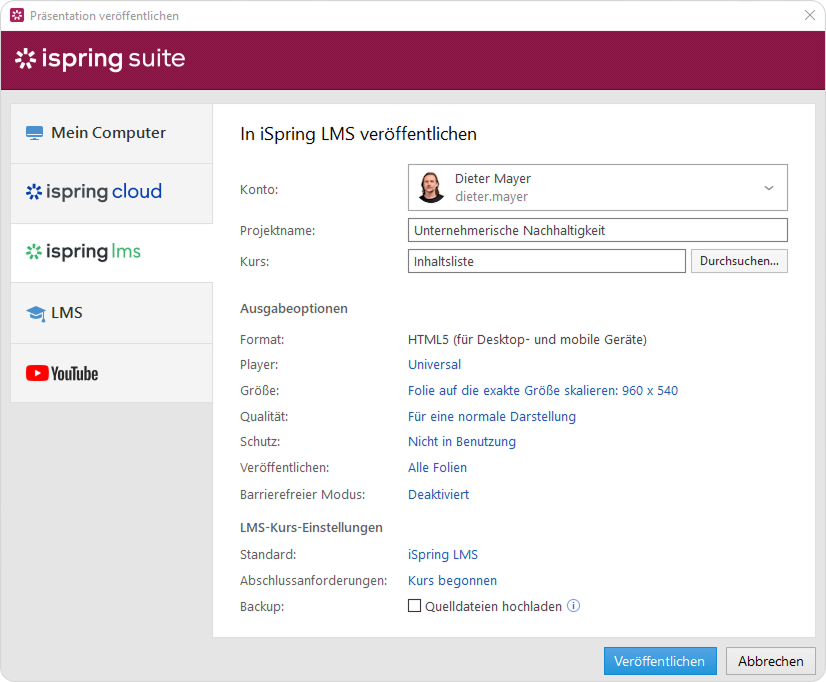This screenshot has width=826, height=682.
Task: Click the Abbrechen button
Action: pyautogui.click(x=770, y=661)
